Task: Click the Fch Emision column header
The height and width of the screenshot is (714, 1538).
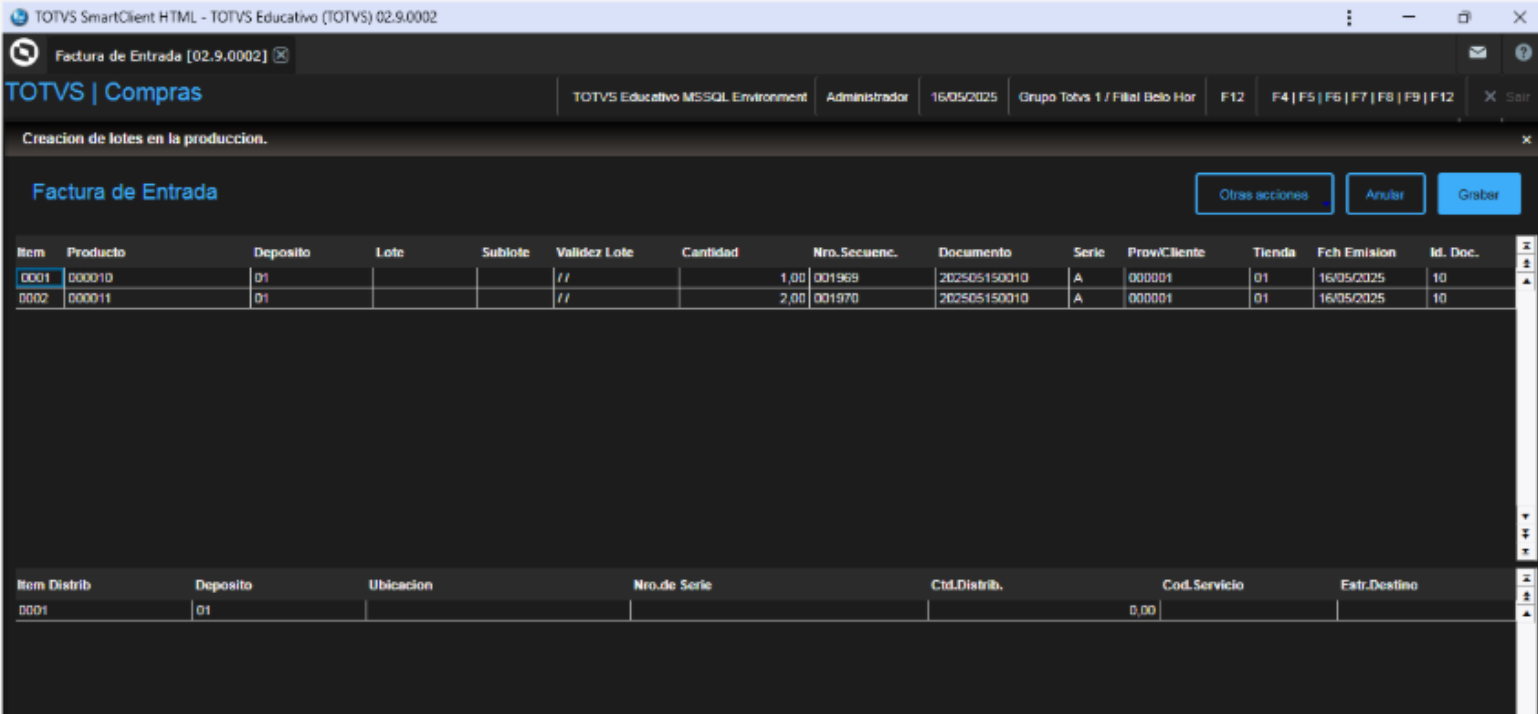Action: (x=1356, y=252)
